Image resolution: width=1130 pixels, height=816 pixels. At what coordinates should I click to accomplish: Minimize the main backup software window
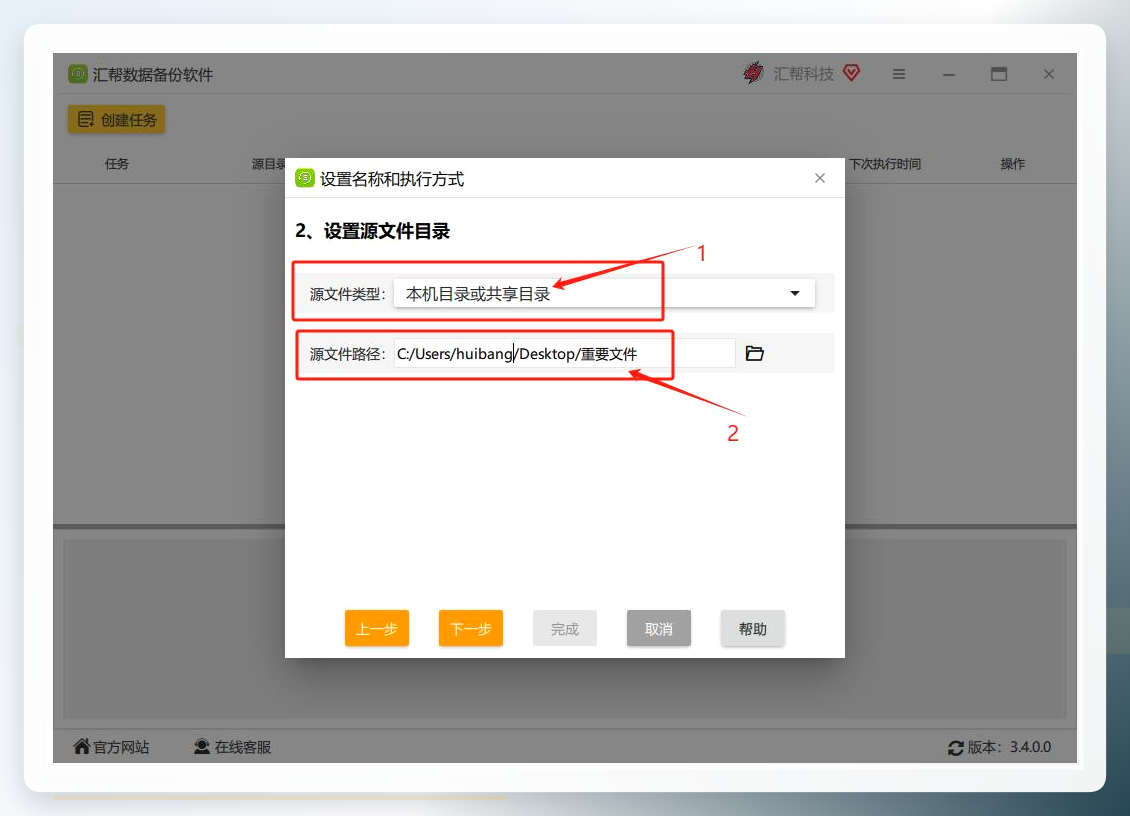pyautogui.click(x=949, y=74)
